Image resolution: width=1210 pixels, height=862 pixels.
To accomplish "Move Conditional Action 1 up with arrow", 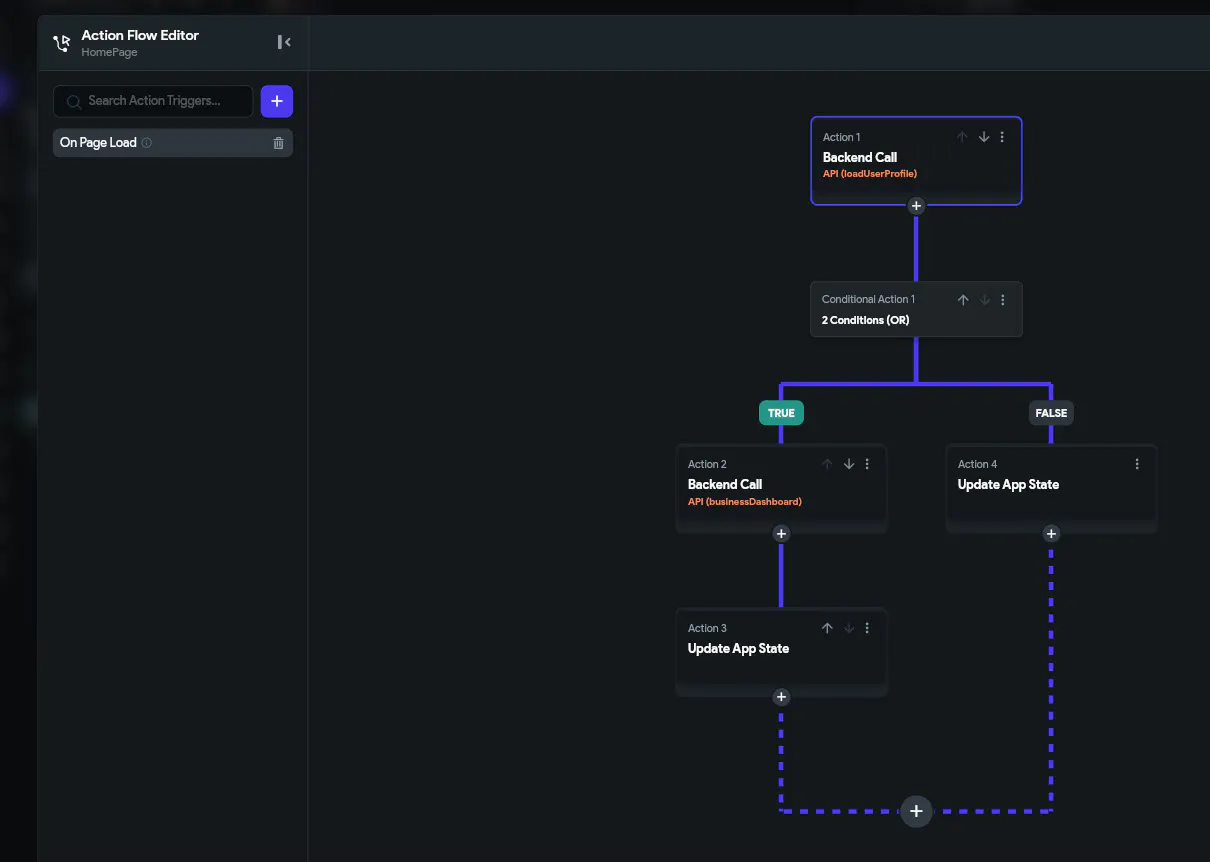I will tap(963, 299).
